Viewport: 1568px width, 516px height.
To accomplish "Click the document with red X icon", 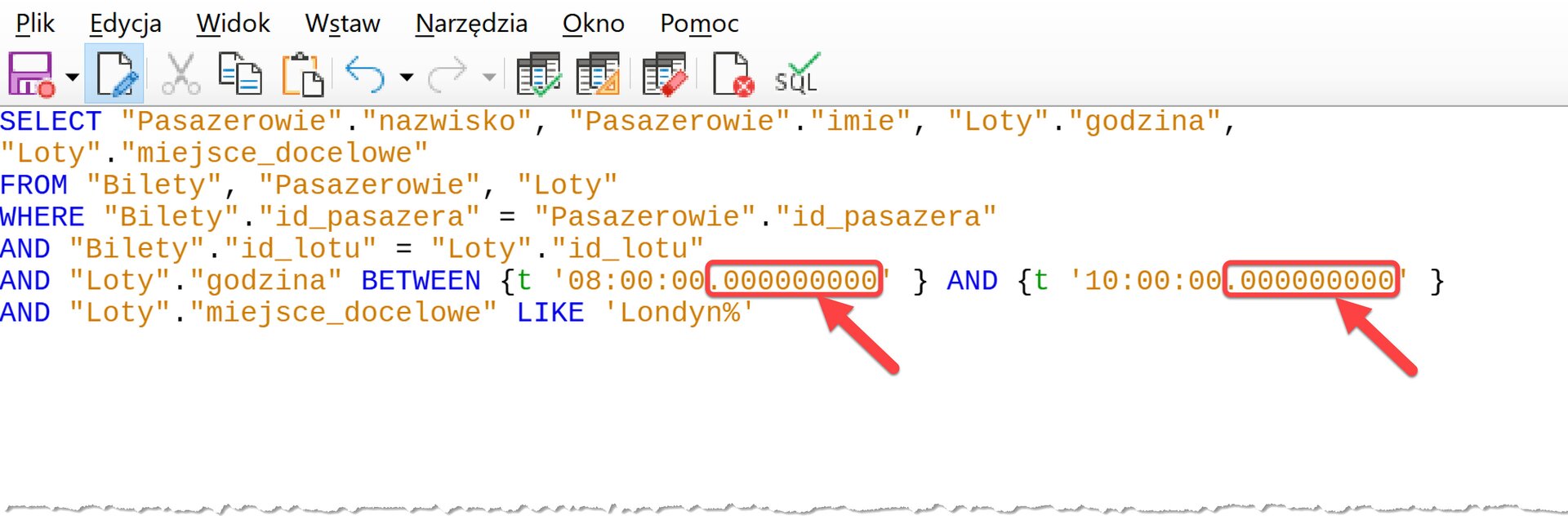I will (733, 74).
